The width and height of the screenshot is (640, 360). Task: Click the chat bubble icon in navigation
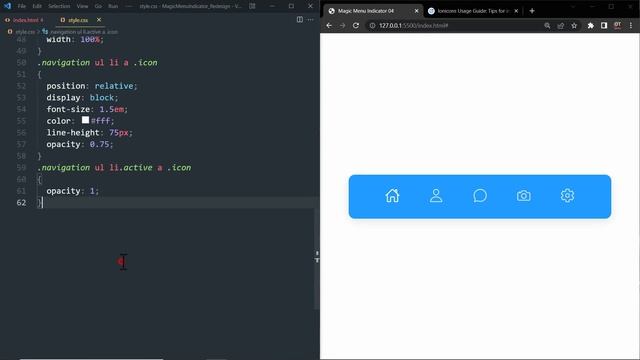(480, 196)
